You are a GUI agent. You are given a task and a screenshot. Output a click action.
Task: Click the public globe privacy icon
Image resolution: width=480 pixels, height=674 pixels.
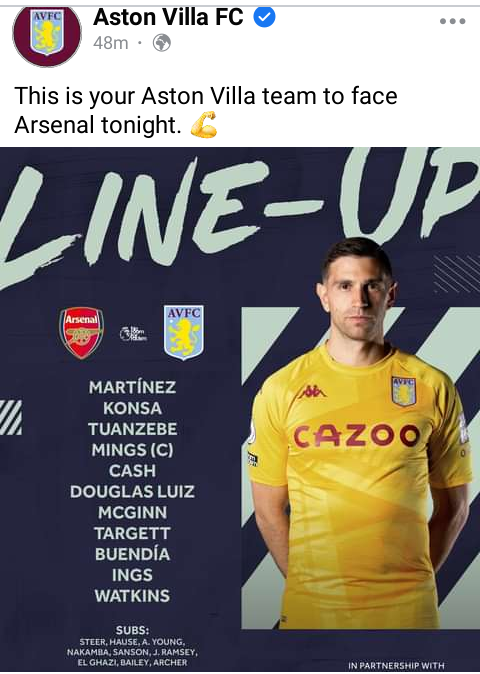click(162, 43)
